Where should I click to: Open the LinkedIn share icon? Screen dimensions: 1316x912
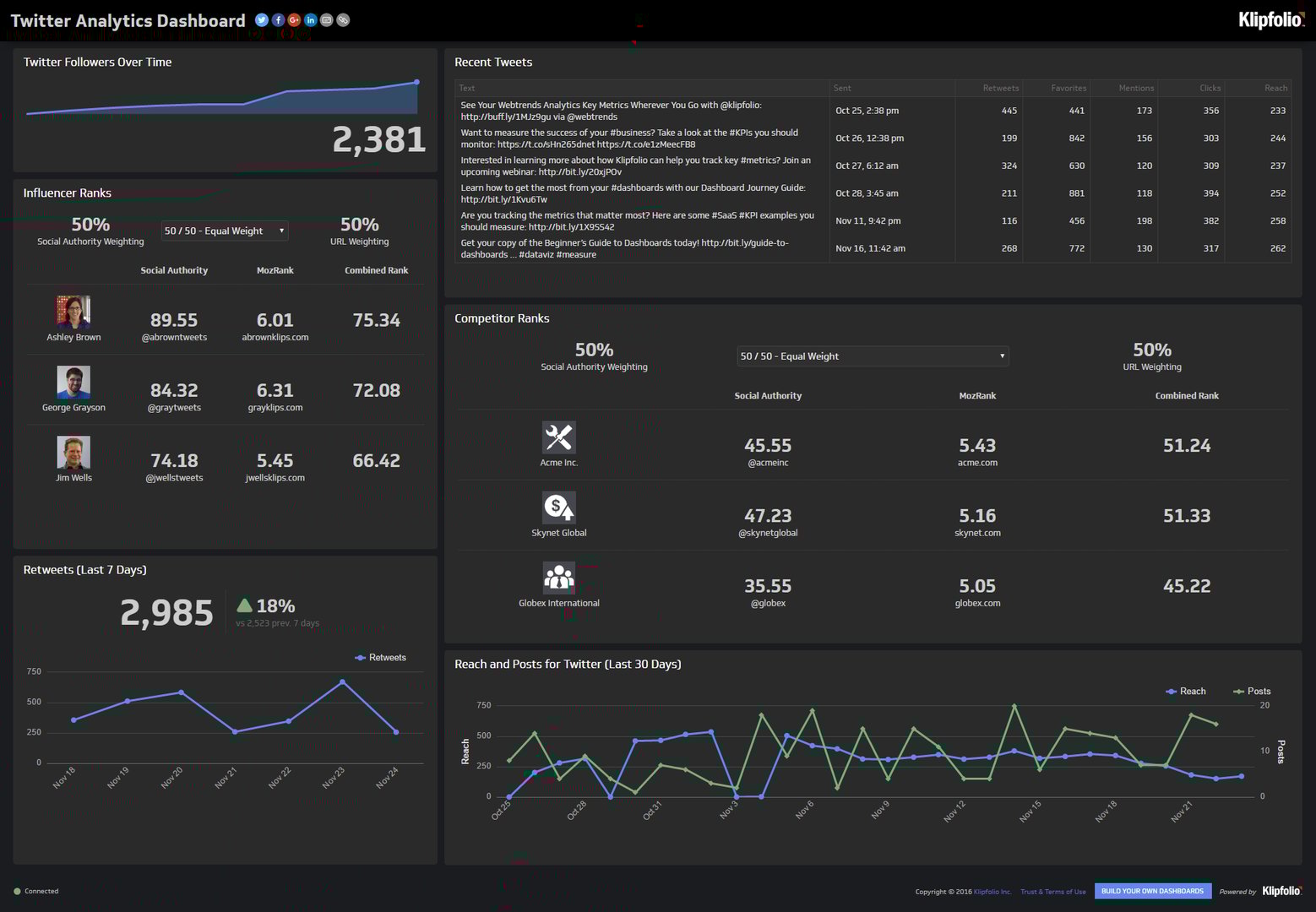309,19
